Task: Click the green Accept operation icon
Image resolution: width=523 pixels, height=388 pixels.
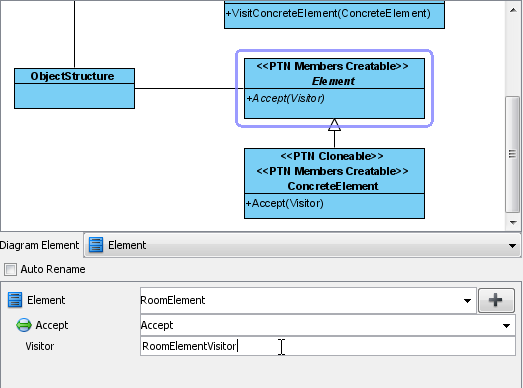Action: (24, 325)
